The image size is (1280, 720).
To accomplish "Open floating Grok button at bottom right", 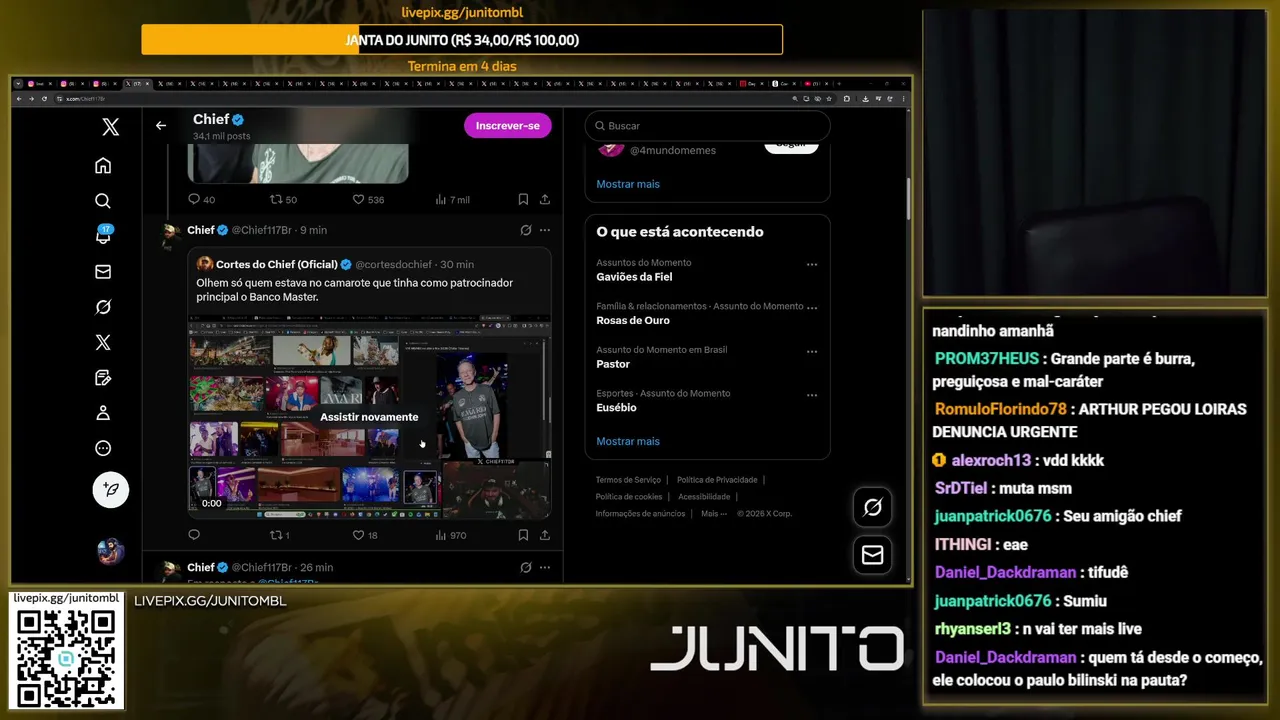I will pos(872,508).
